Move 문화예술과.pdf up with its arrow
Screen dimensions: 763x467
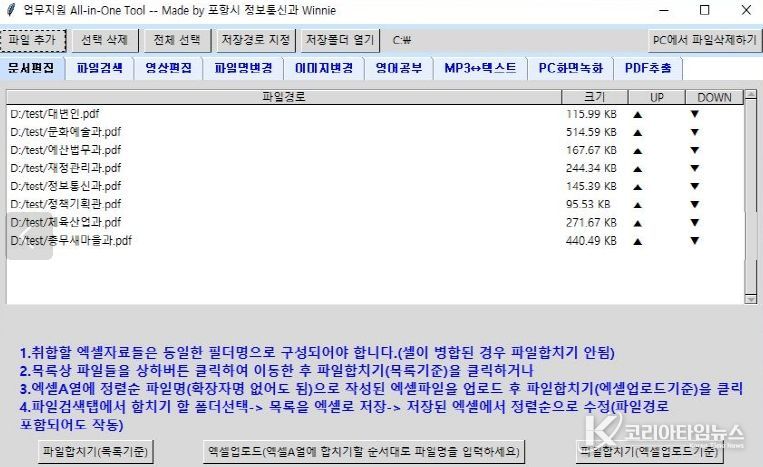pos(636,132)
